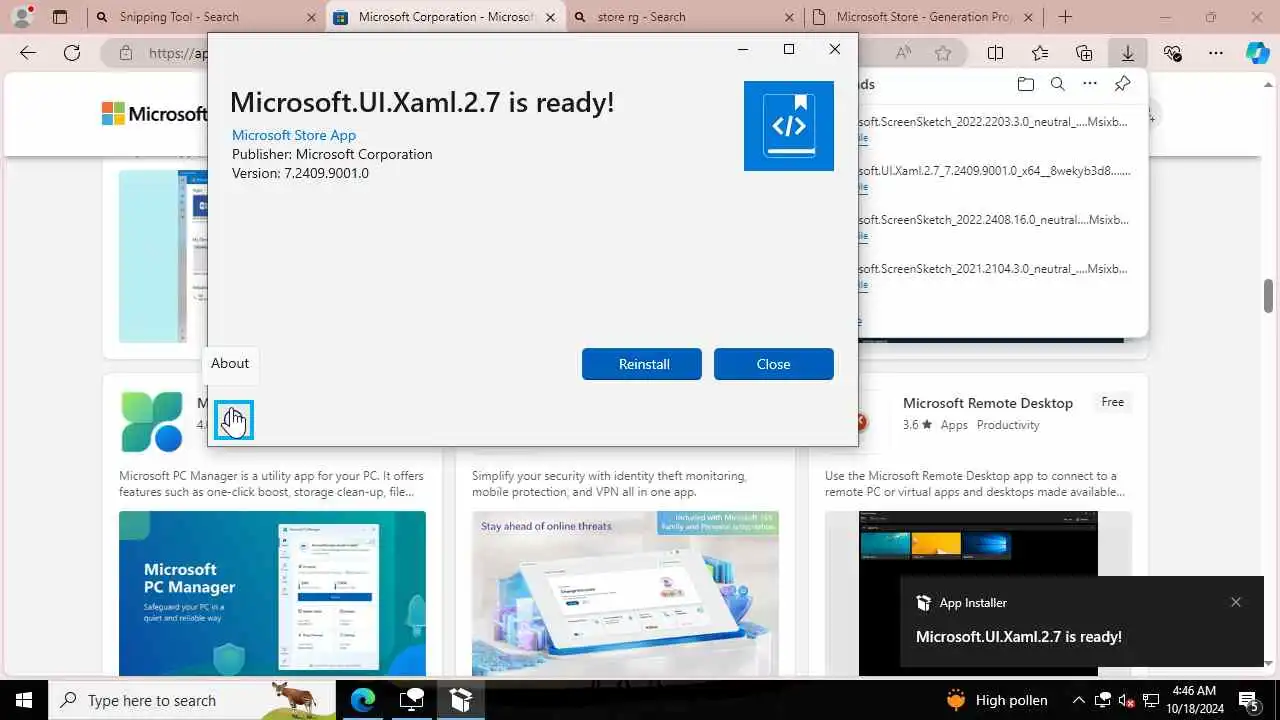The width and height of the screenshot is (1280, 720).
Task: Open High pollen weather widget
Action: (x=997, y=700)
